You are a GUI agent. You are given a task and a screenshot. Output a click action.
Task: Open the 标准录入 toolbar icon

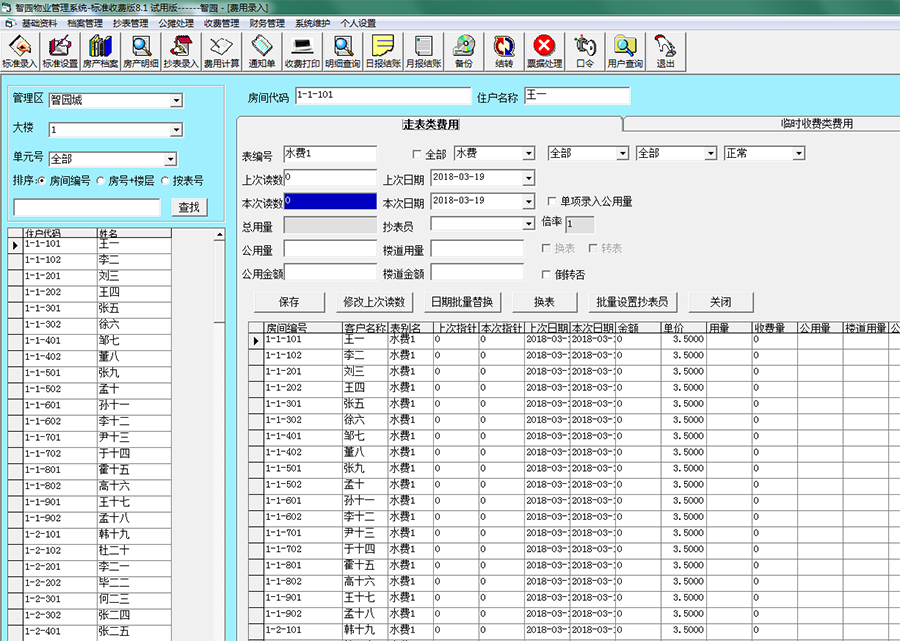(x=20, y=51)
